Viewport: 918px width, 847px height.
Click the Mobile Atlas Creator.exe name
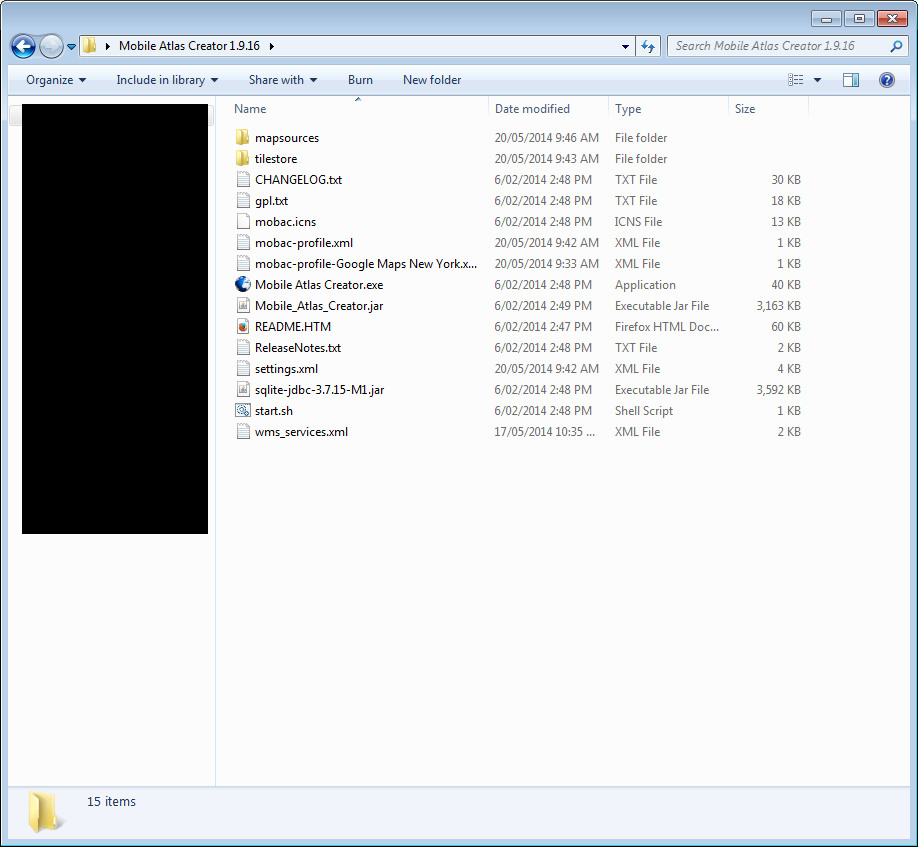pyautogui.click(x=319, y=285)
